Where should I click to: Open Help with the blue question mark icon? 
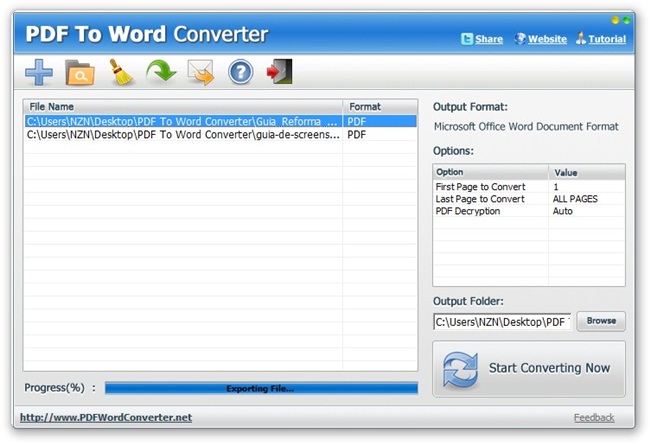240,72
